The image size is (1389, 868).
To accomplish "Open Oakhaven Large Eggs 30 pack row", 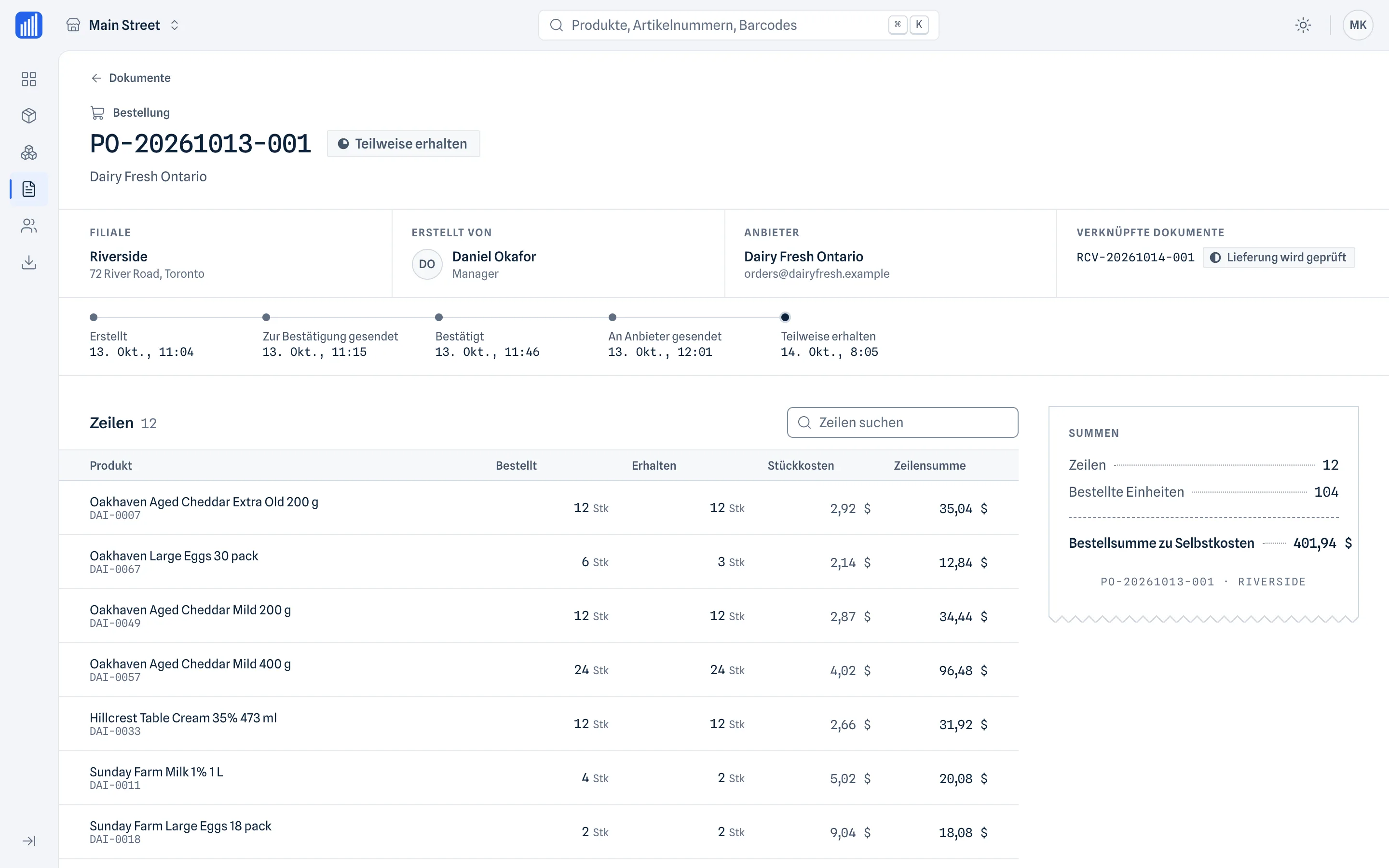I will point(538,562).
